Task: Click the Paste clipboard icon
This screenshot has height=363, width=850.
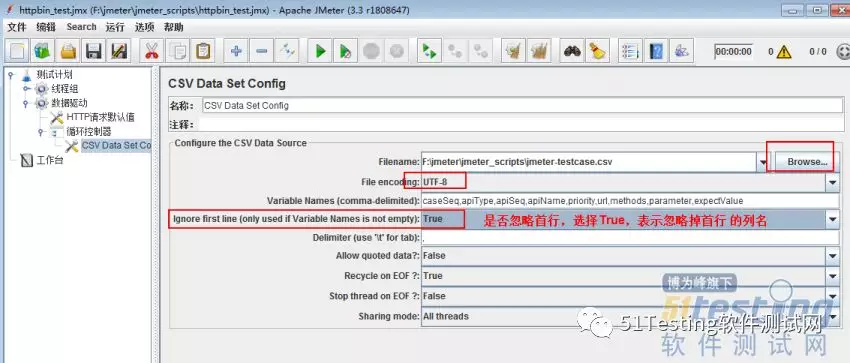Action: (x=203, y=51)
